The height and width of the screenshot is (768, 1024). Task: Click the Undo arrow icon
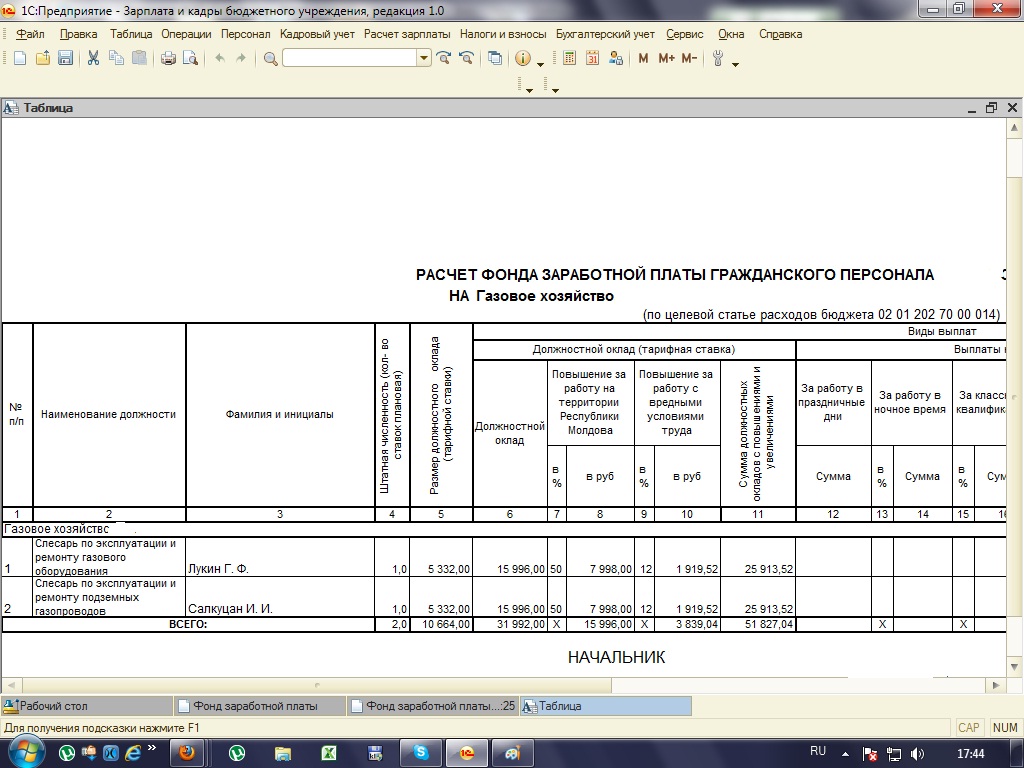pos(220,58)
